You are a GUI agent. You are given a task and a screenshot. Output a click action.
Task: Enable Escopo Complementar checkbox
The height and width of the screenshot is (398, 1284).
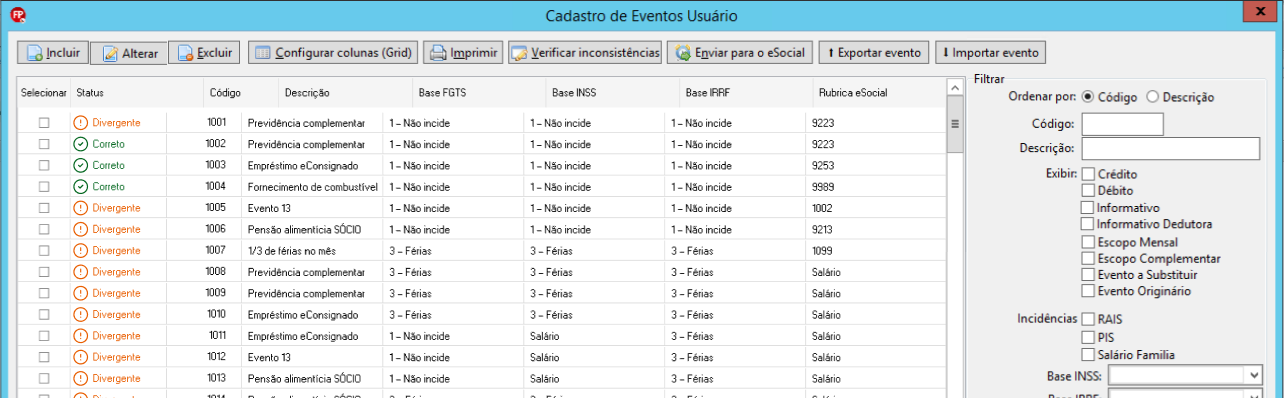(x=1088, y=258)
